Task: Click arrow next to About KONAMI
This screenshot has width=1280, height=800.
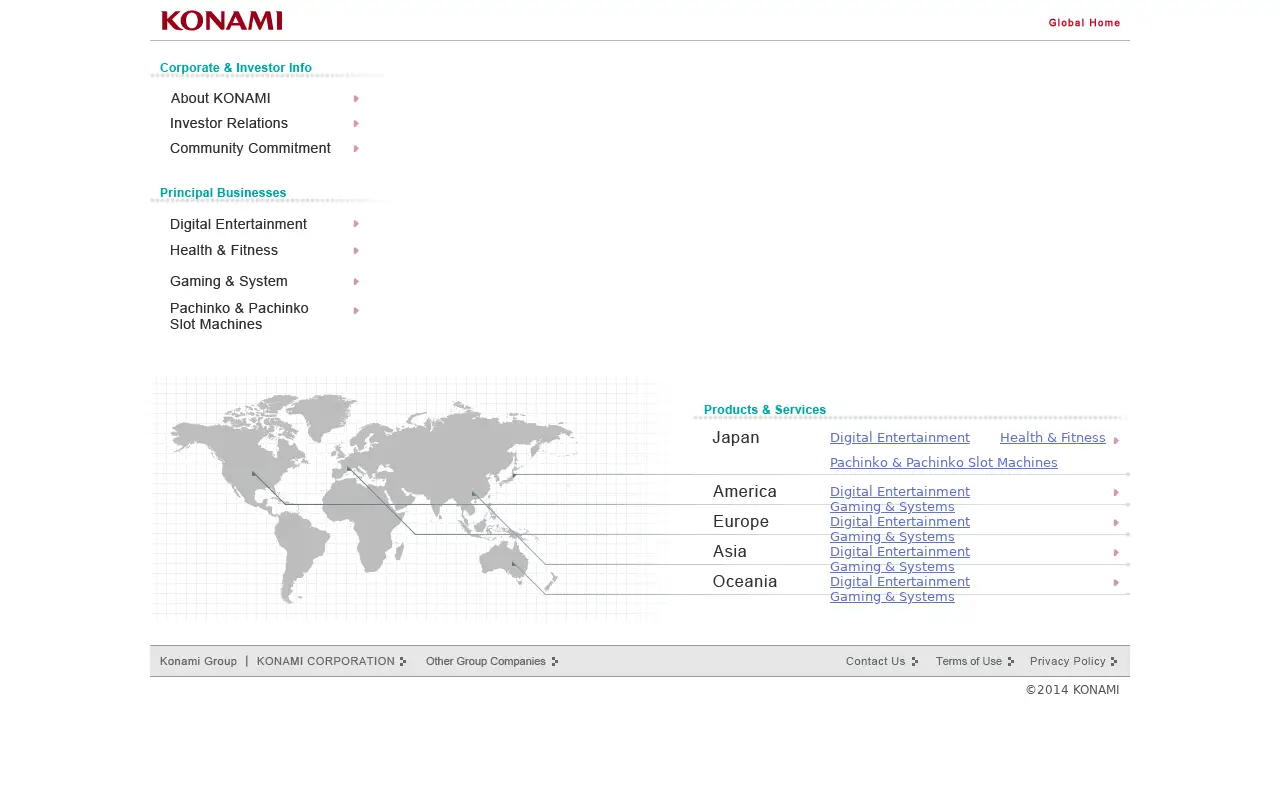Action: [x=356, y=99]
